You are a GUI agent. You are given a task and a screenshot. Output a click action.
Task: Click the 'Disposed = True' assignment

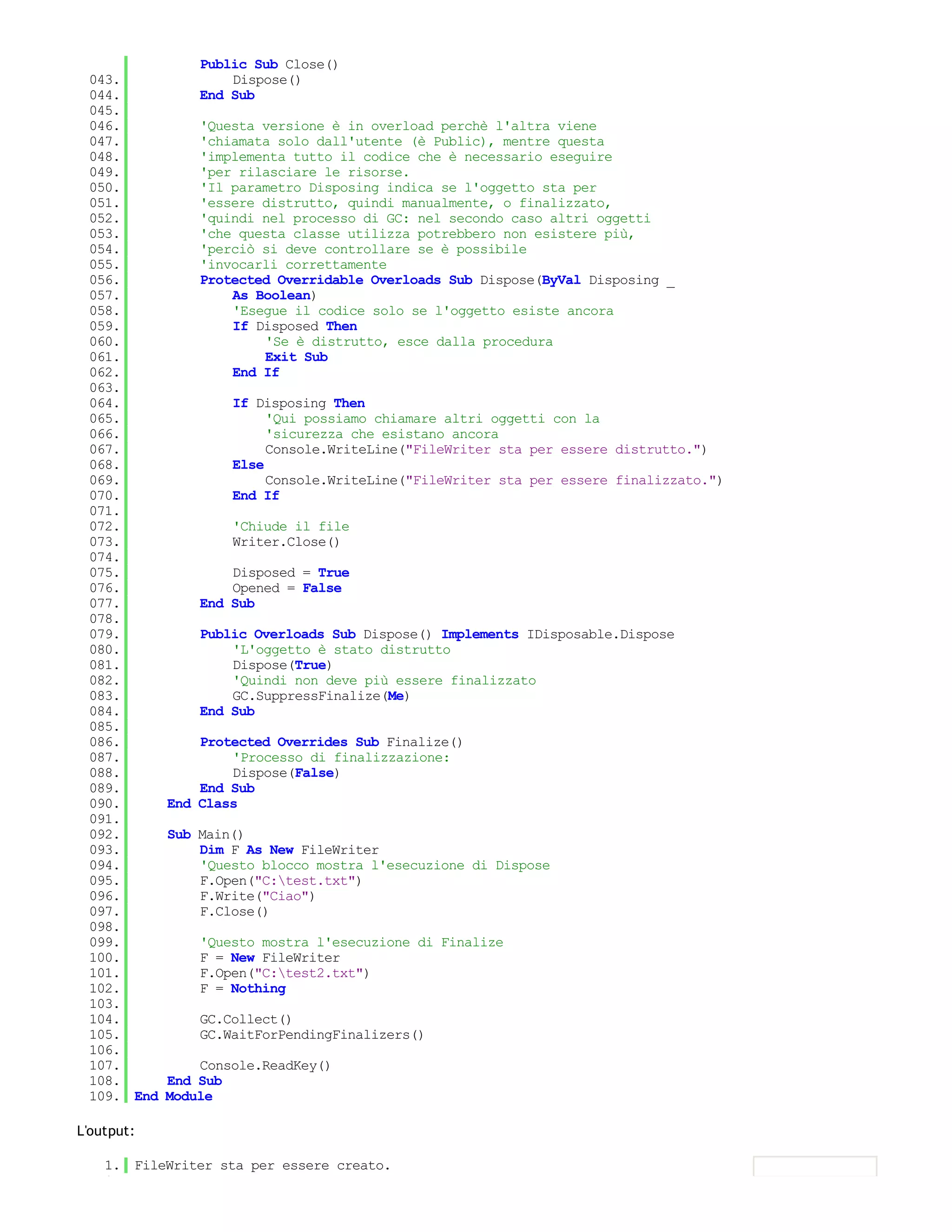(x=291, y=573)
